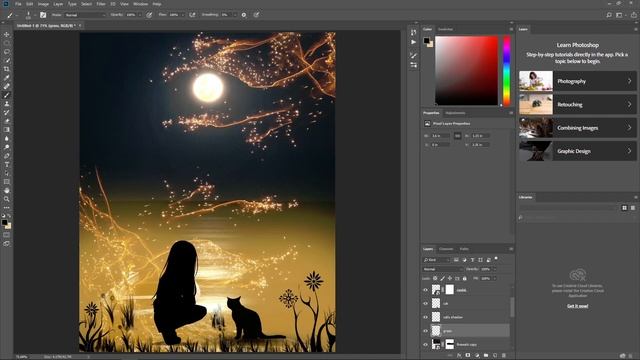The image size is (640, 360).
Task: Toggle Quick Mask mode icon
Action: 7,235
